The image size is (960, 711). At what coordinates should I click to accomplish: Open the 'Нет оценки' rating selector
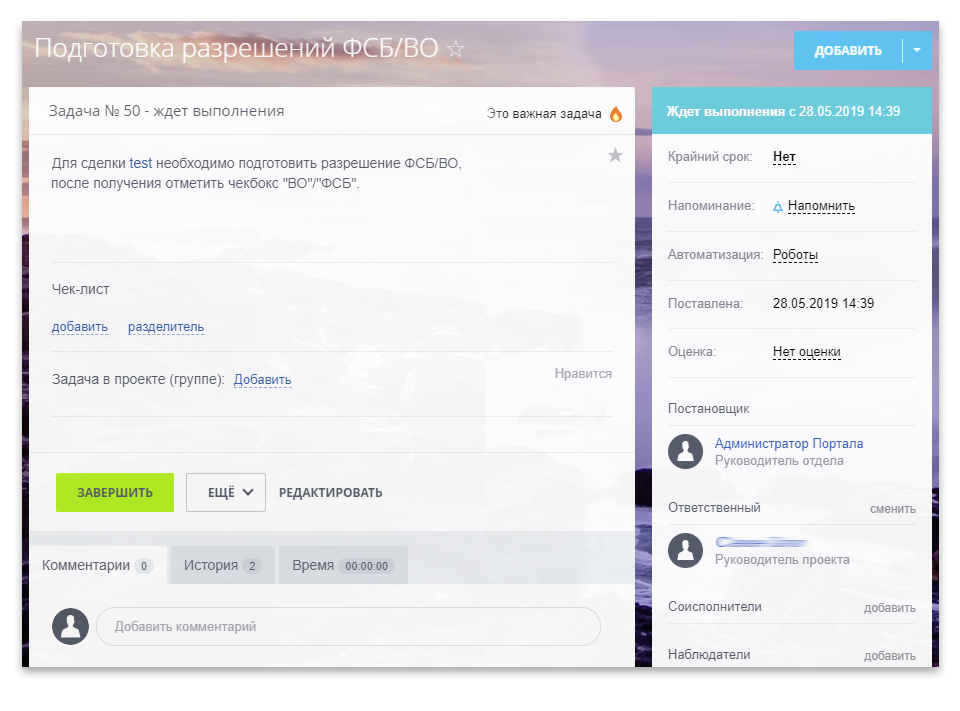coord(806,352)
